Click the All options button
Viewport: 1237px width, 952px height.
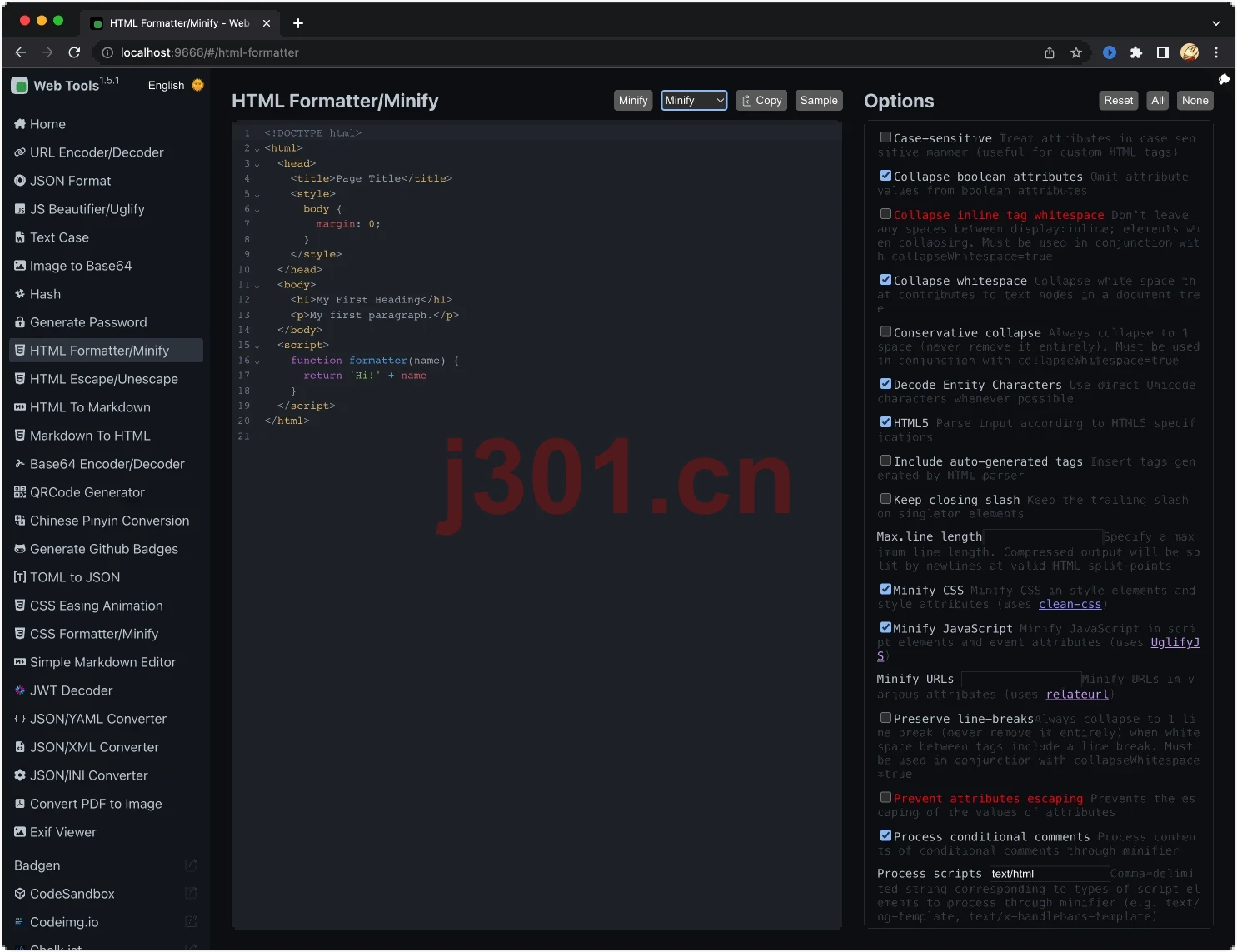point(1158,101)
